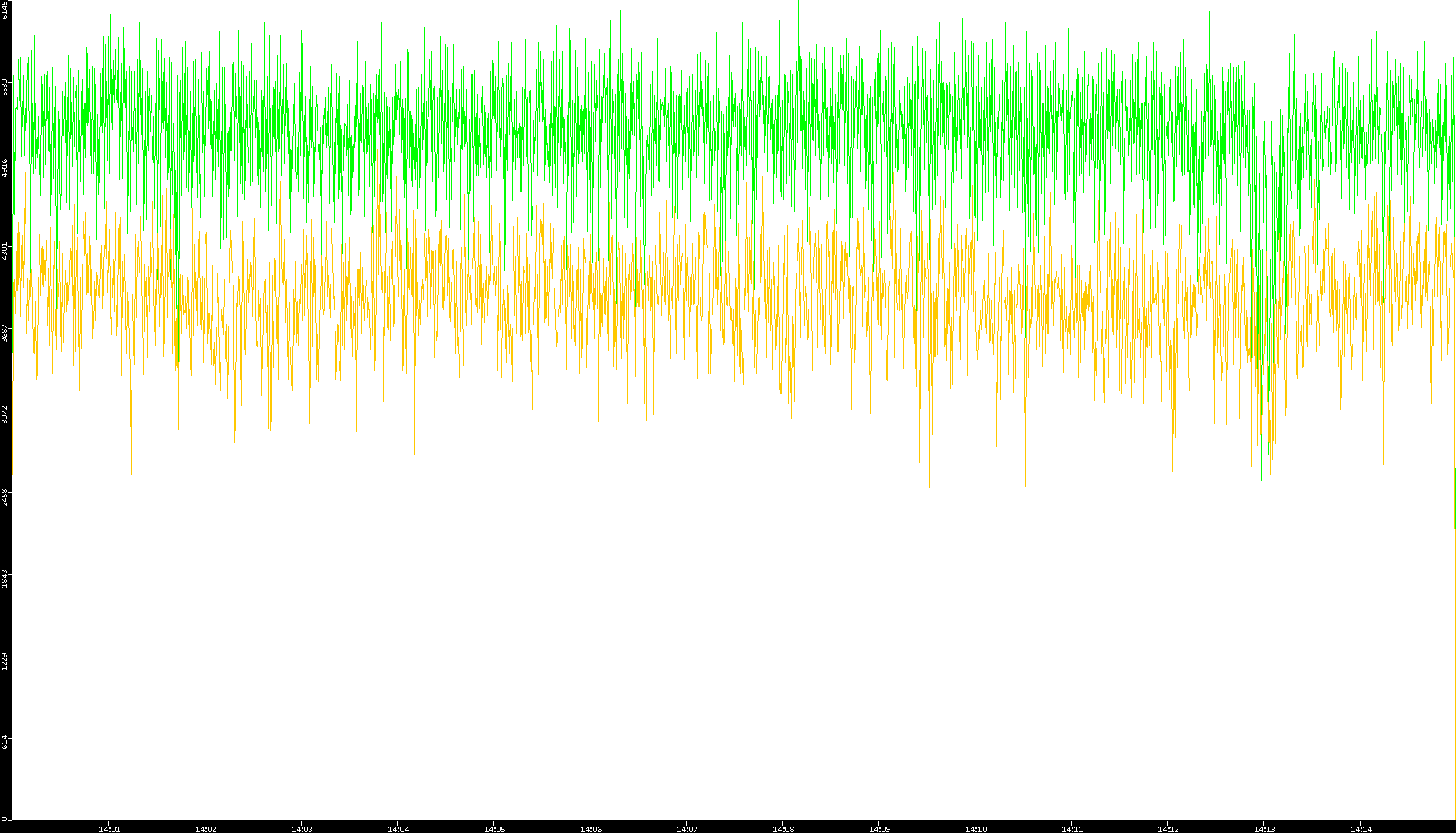Click the 1843 value axis label

tap(6, 579)
